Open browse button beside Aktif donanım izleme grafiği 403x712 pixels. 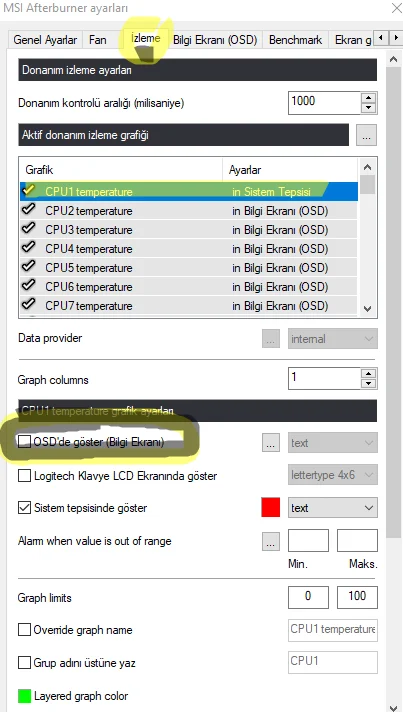pos(366,135)
